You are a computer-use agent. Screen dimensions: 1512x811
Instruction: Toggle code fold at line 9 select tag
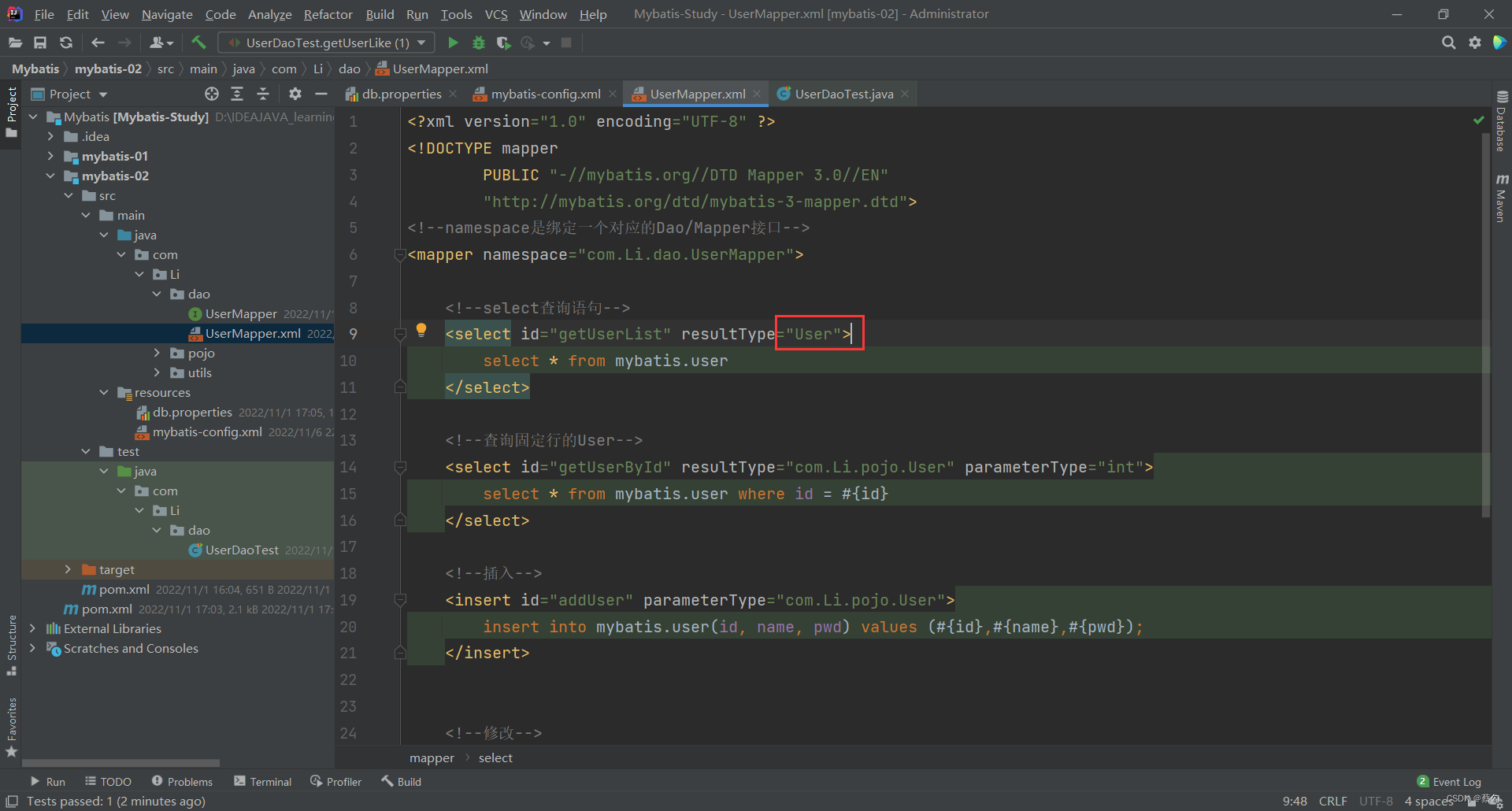400,335
